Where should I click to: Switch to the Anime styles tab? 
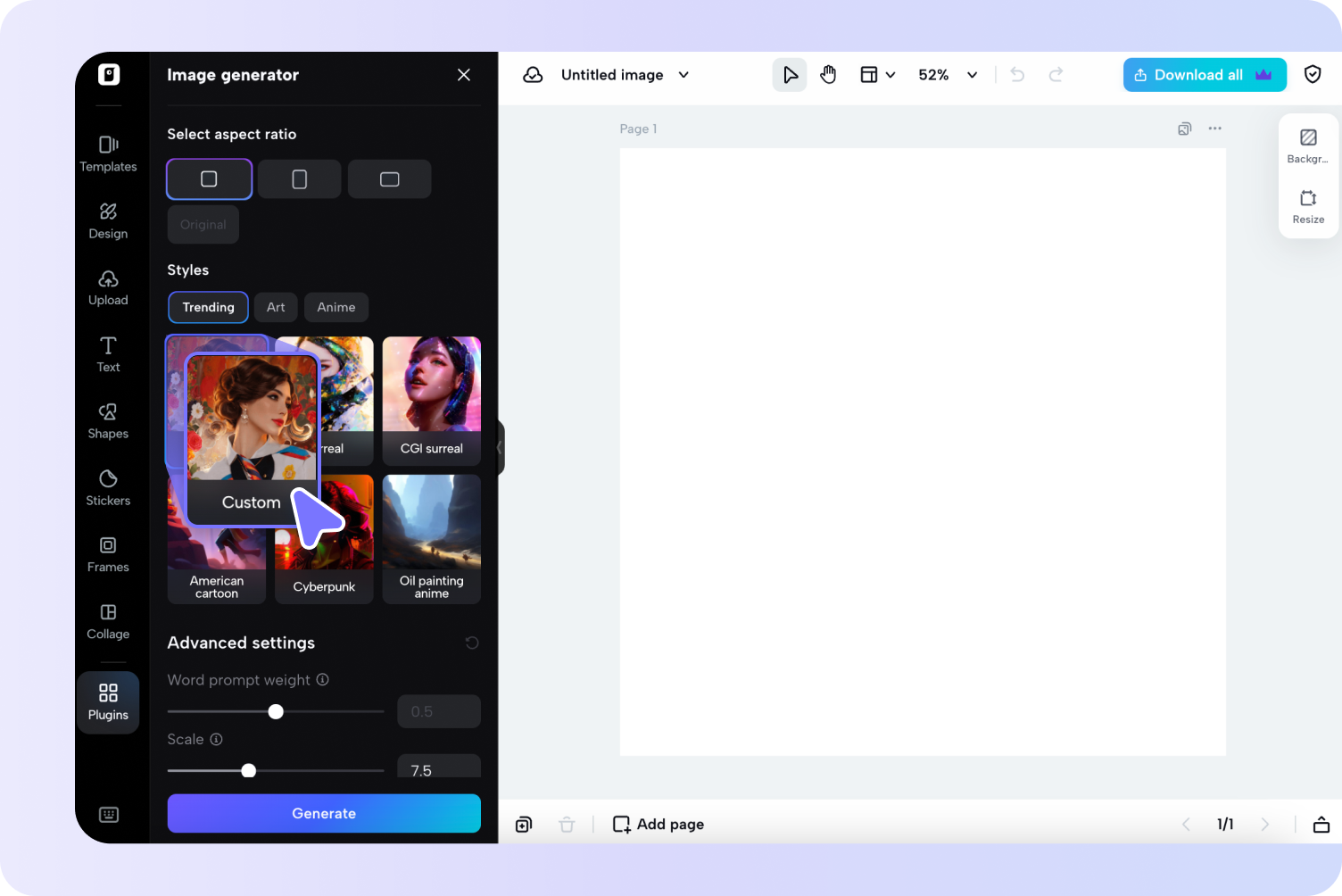click(x=336, y=307)
